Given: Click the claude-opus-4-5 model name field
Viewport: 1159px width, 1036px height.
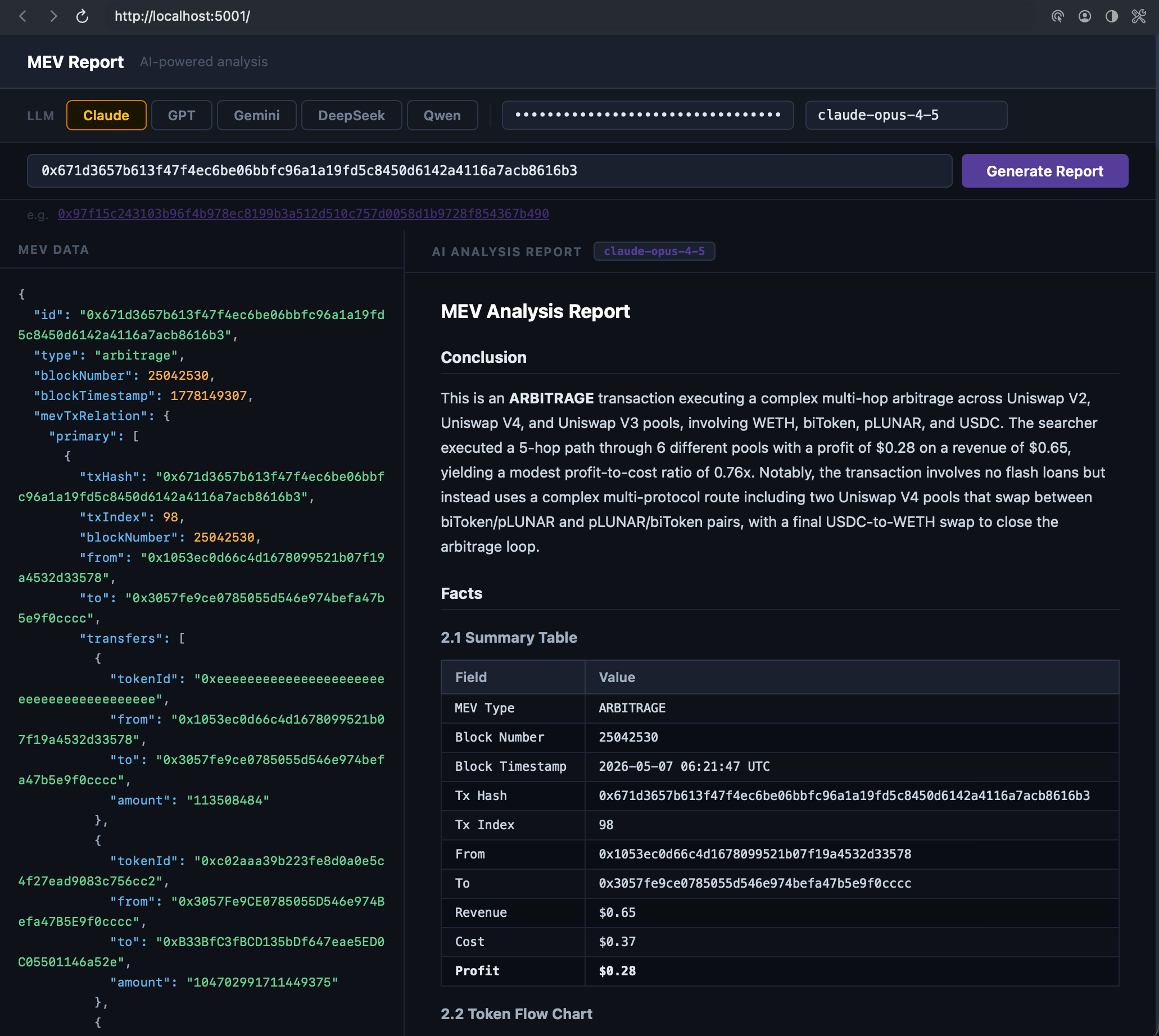Looking at the screenshot, I should (906, 115).
